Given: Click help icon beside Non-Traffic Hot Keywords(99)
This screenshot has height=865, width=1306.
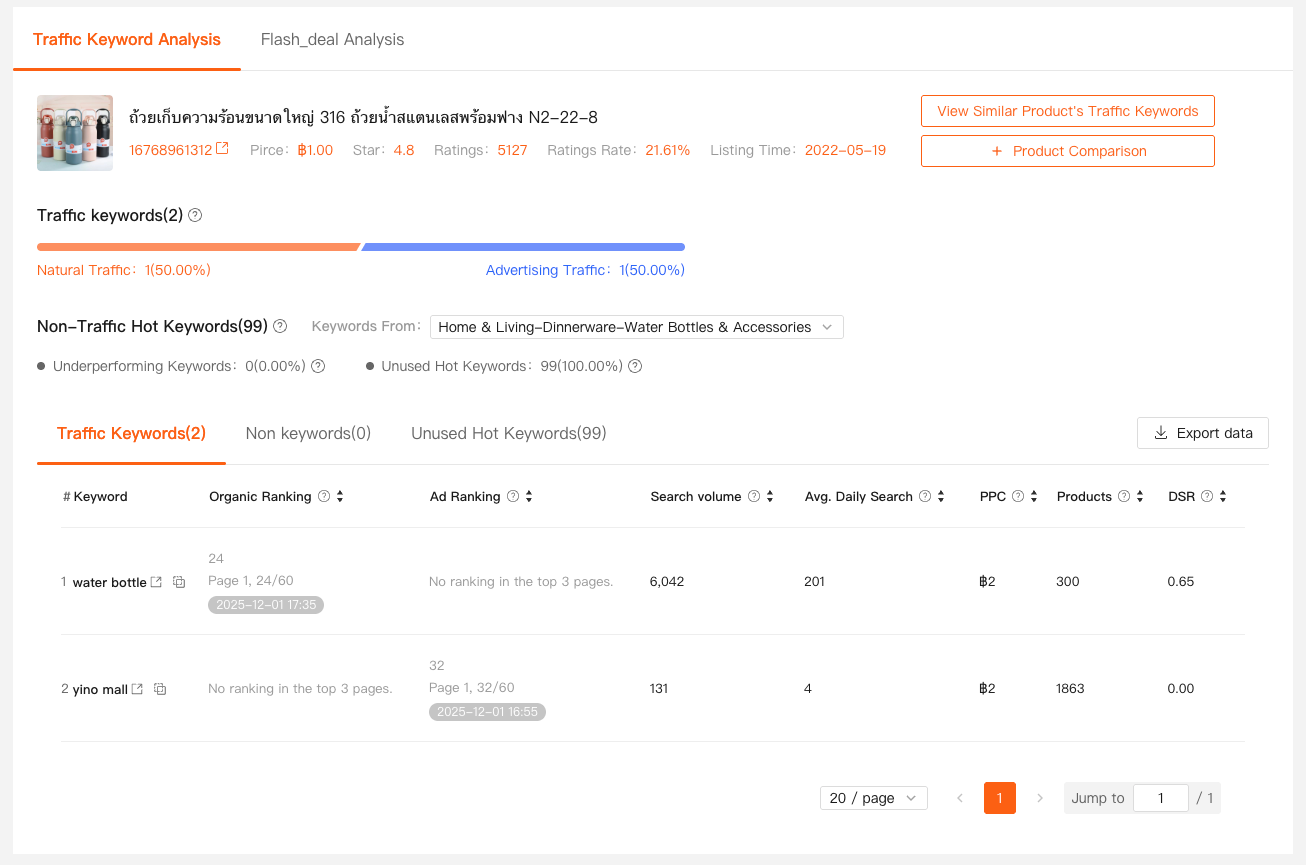Looking at the screenshot, I should click(280, 326).
